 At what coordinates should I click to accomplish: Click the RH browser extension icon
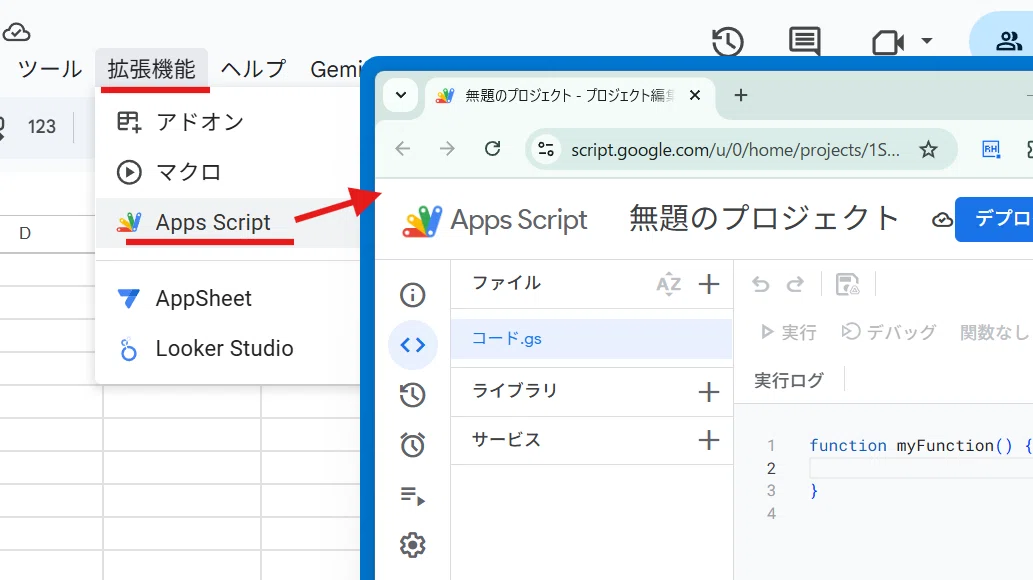pos(991,150)
